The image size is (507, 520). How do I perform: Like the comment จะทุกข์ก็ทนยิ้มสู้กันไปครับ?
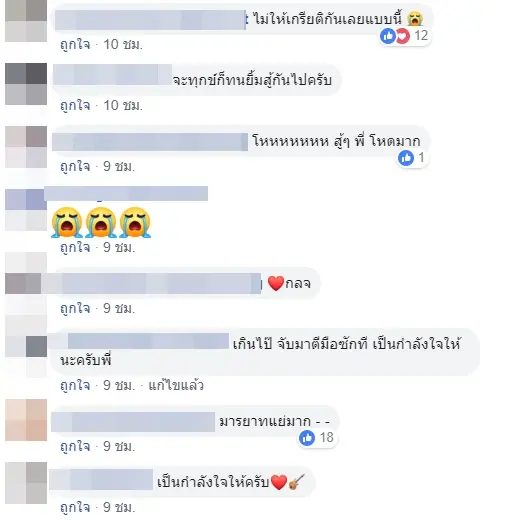[75, 106]
